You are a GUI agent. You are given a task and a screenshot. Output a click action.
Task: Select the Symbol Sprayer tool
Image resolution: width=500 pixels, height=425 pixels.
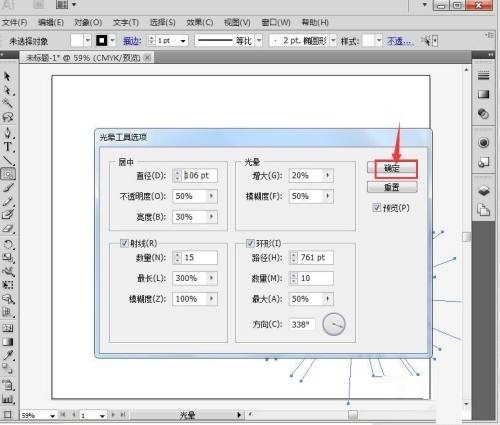pyautogui.click(x=7, y=385)
